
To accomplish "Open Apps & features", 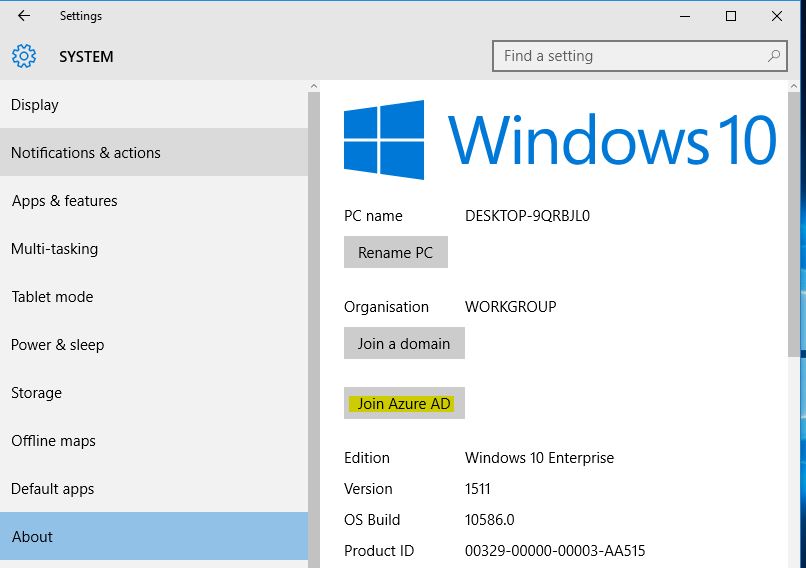I will [x=154, y=200].
